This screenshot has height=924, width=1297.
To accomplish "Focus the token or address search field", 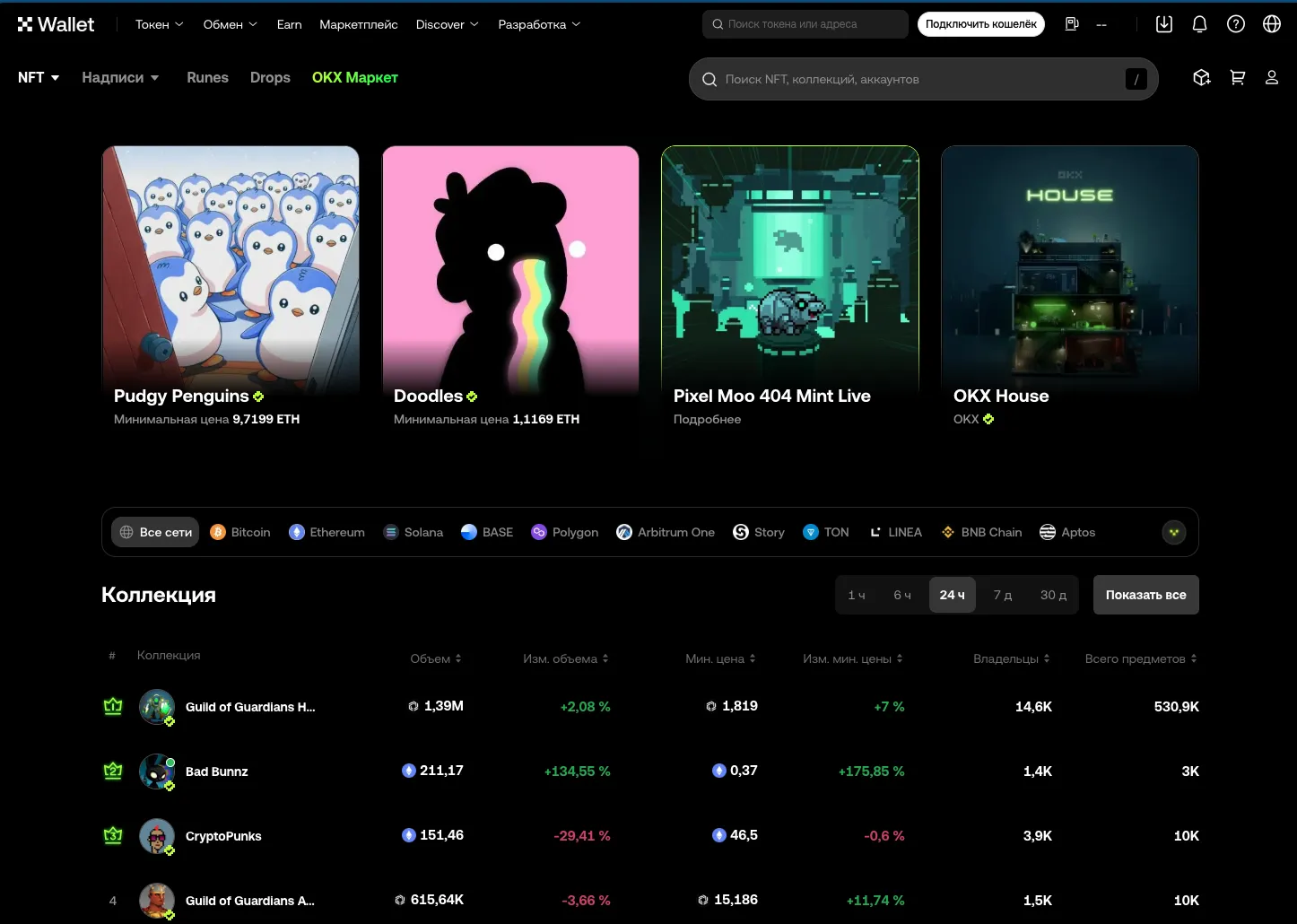I will [x=805, y=24].
